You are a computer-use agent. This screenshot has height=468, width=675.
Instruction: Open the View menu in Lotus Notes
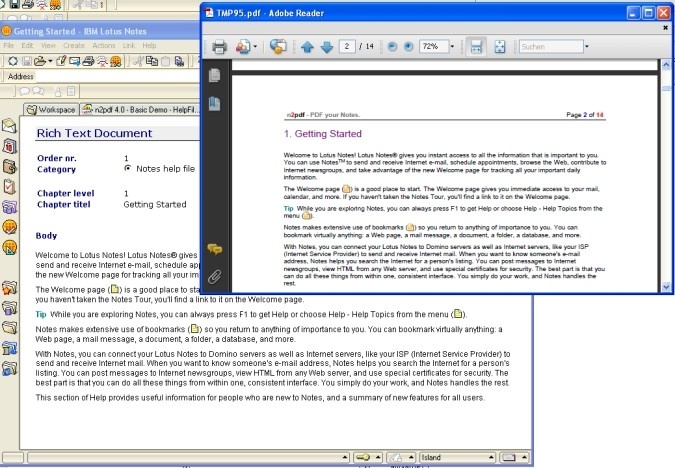48,45
